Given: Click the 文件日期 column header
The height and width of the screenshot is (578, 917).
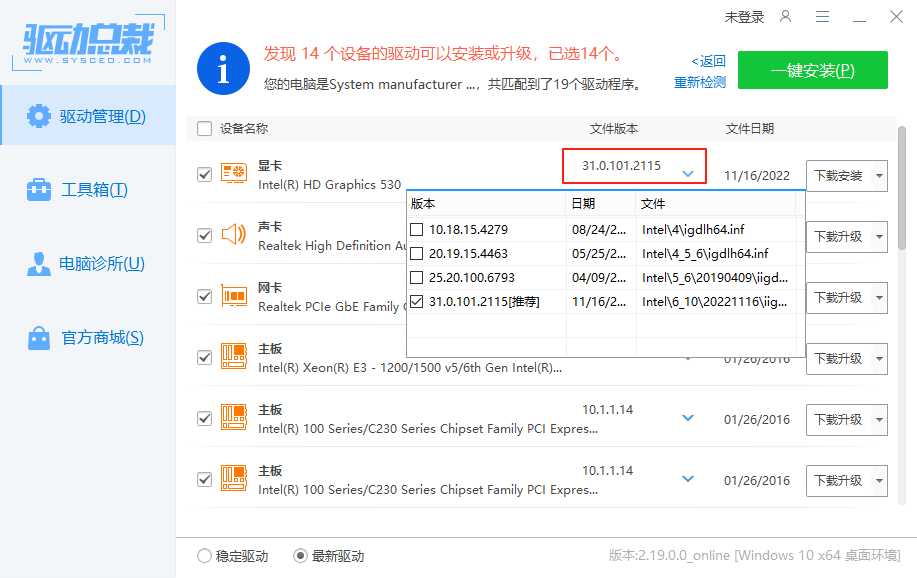Looking at the screenshot, I should coord(750,129).
